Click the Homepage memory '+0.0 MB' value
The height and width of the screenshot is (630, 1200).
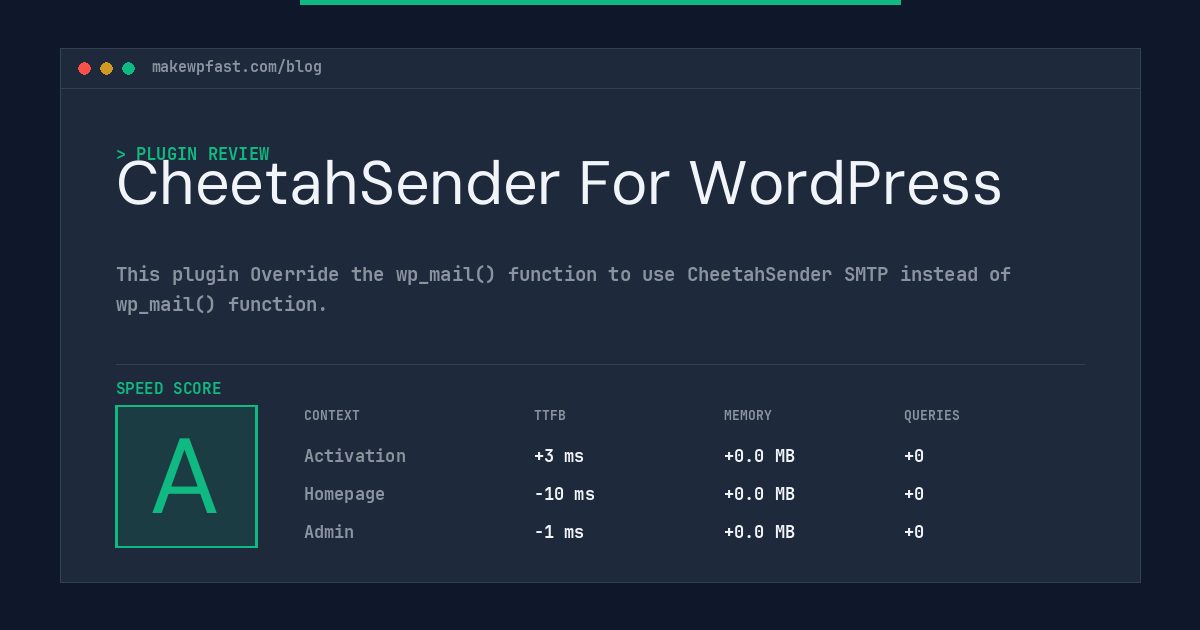759,494
